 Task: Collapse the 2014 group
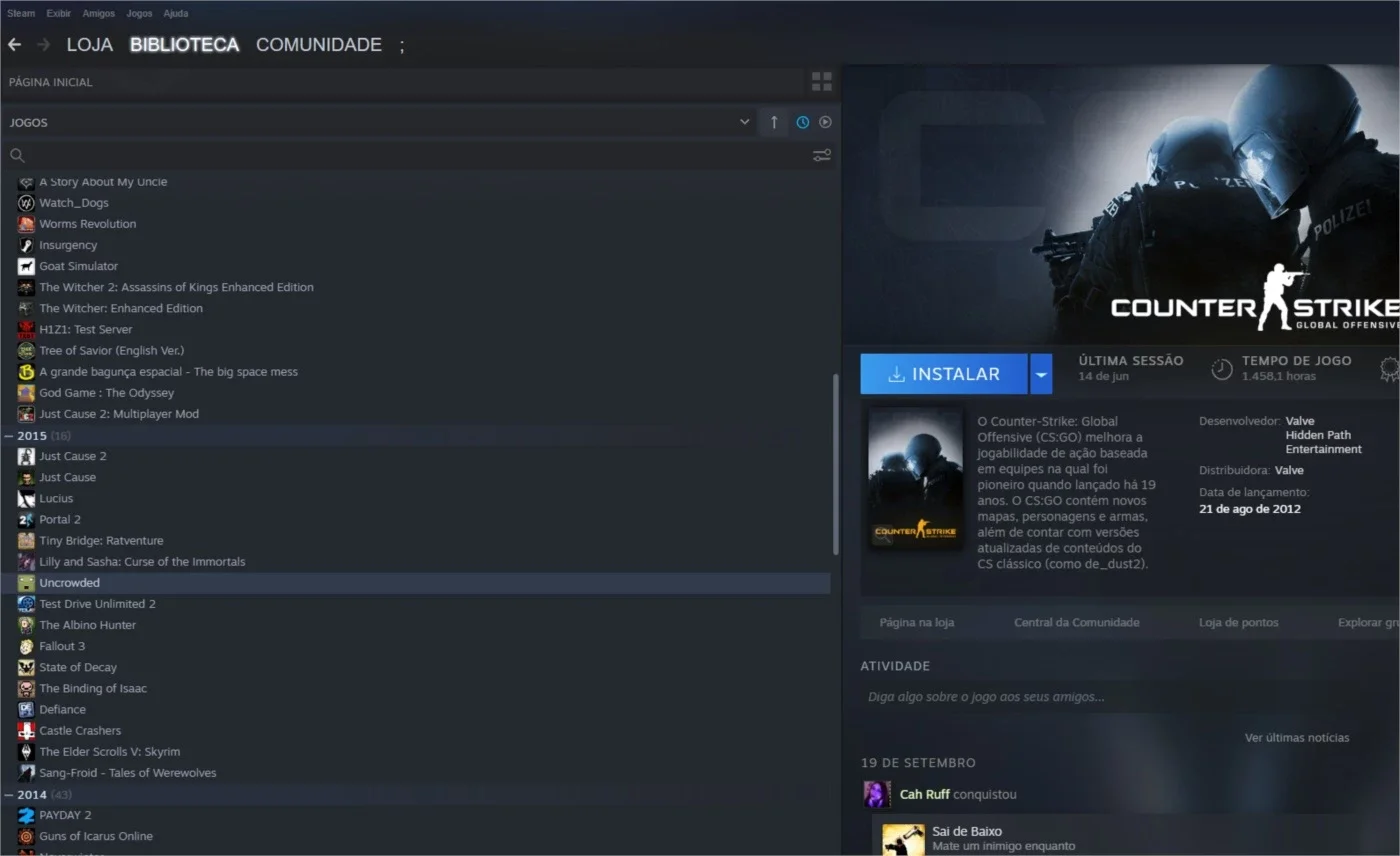pyautogui.click(x=9, y=795)
